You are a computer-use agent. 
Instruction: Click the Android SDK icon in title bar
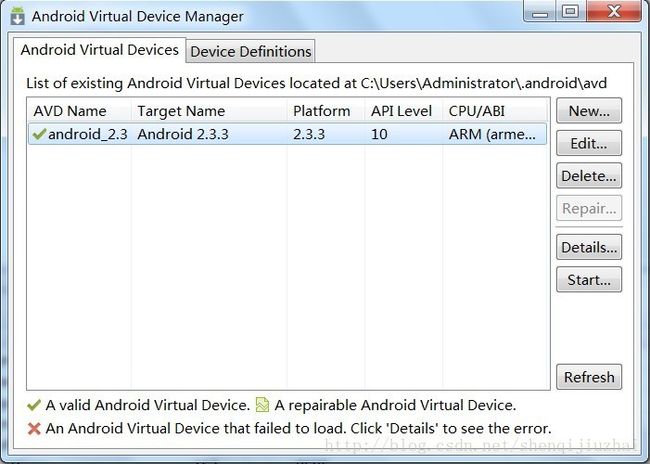(17, 16)
